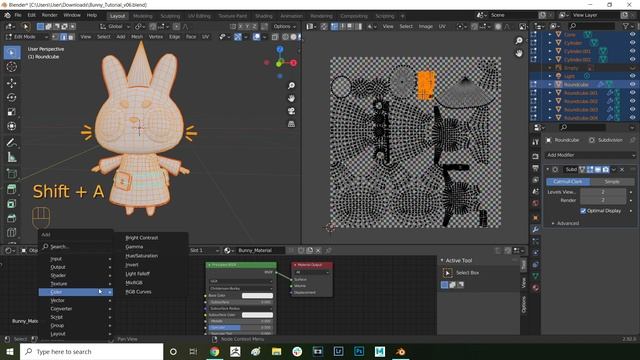Image resolution: width=640 pixels, height=360 pixels.
Task: Hide the Light object via eye icon
Action: (632, 76)
